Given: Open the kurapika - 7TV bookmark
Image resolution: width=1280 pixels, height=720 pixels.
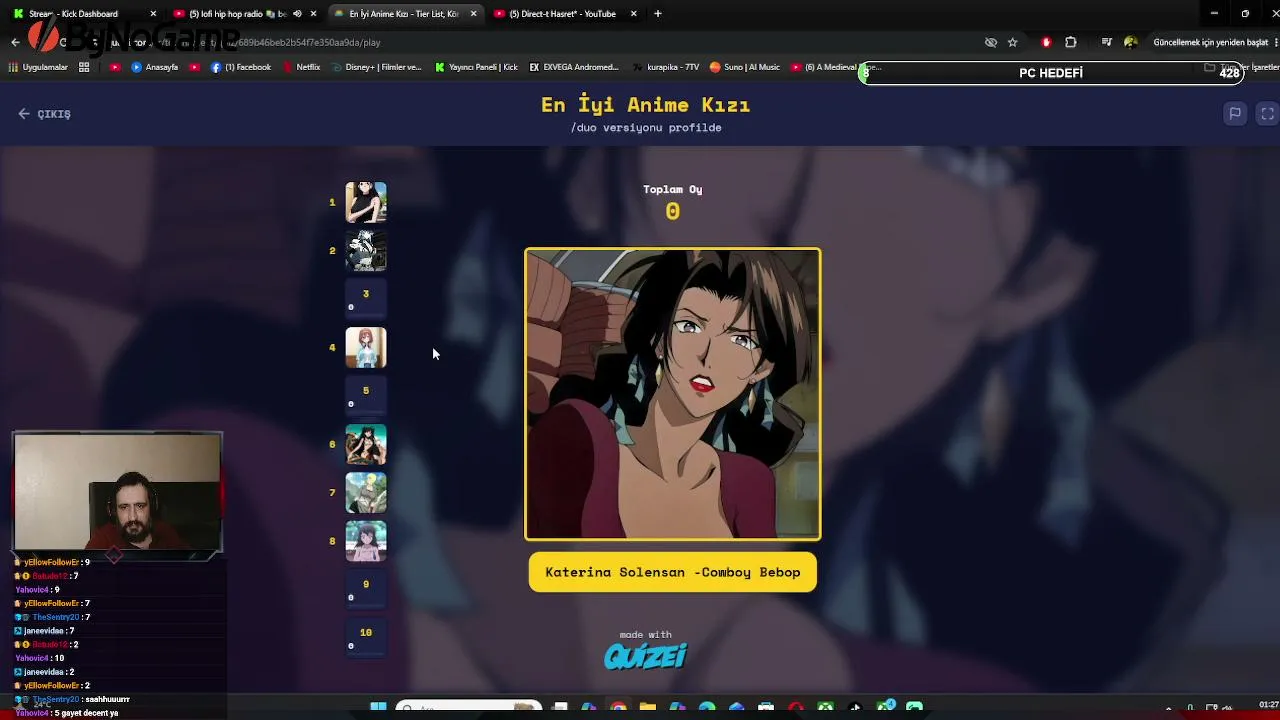Looking at the screenshot, I should point(666,67).
